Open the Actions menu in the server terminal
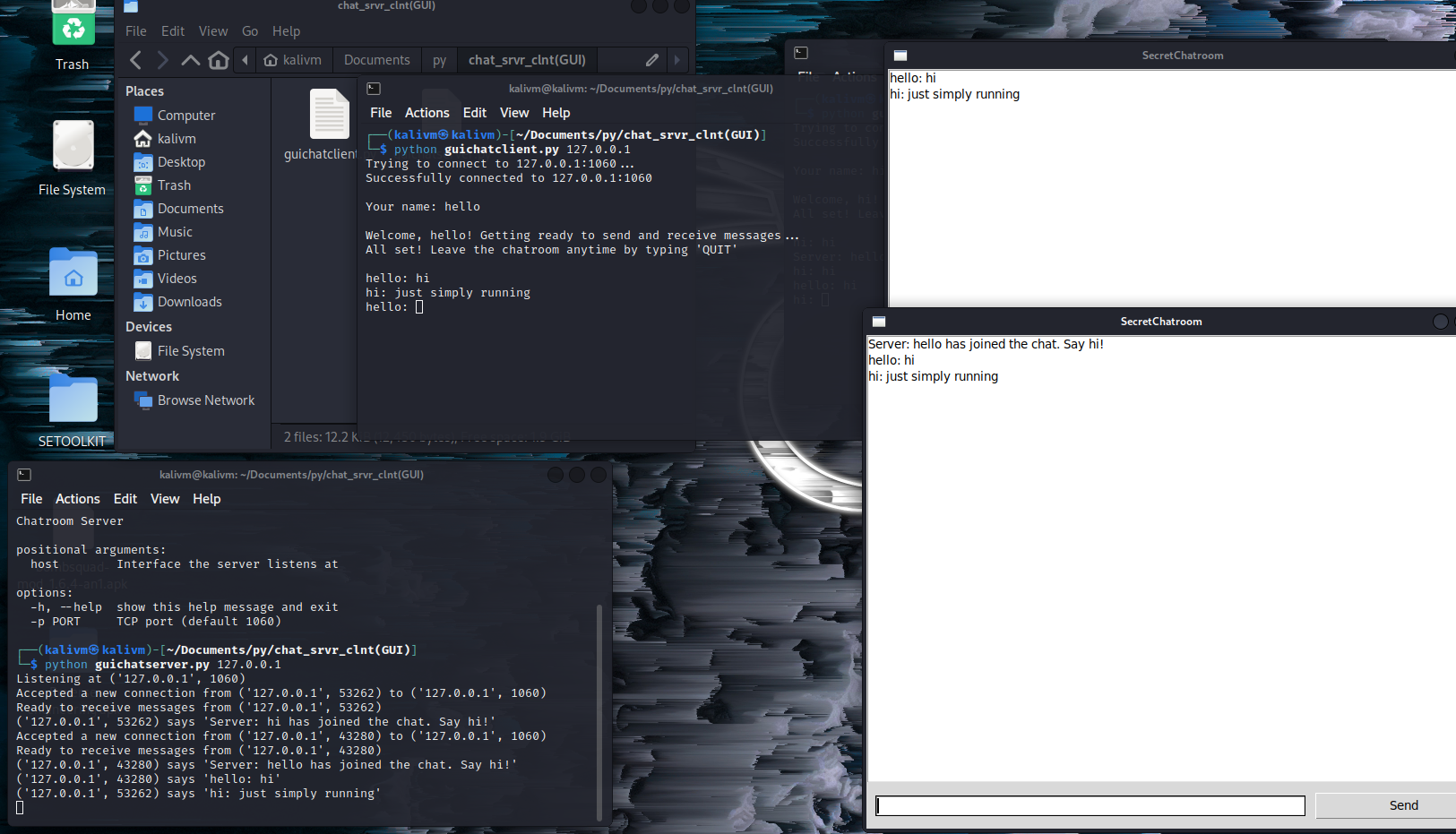 click(77, 498)
